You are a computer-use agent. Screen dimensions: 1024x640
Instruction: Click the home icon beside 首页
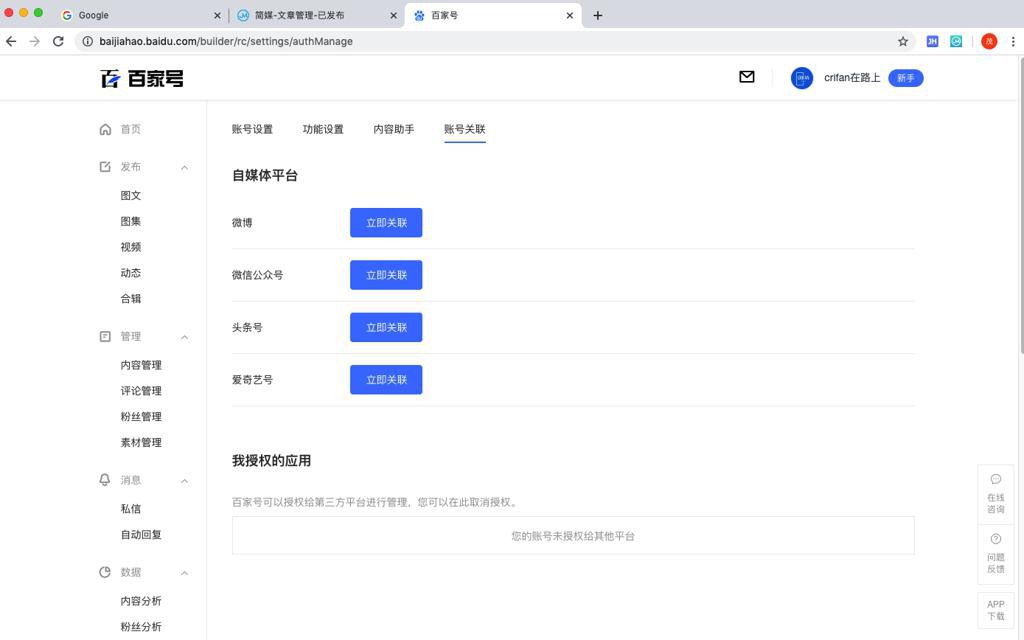[x=105, y=129]
